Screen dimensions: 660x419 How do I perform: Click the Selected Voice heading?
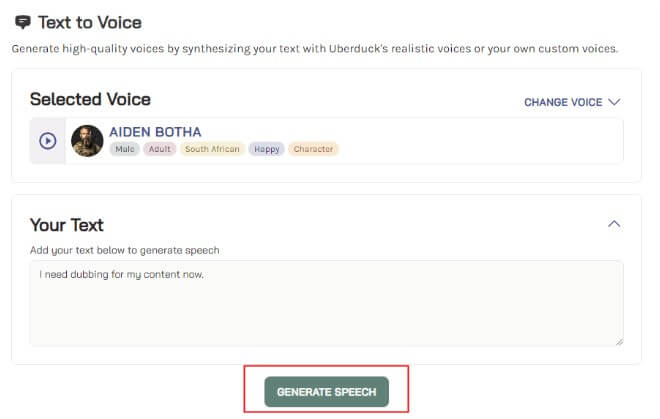90,99
